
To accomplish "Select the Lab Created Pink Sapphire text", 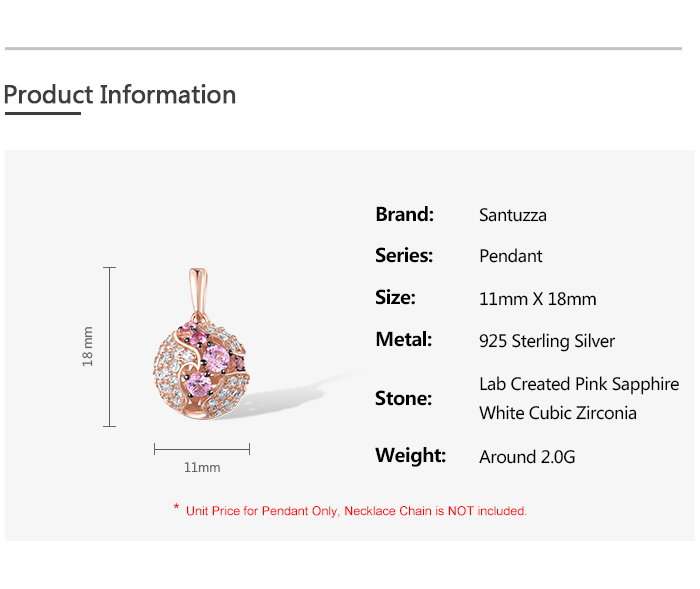I will (x=579, y=384).
